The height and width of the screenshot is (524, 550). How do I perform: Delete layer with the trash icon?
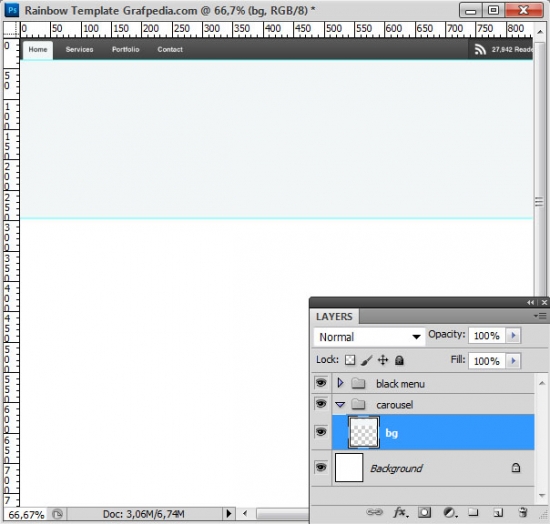[x=523, y=512]
